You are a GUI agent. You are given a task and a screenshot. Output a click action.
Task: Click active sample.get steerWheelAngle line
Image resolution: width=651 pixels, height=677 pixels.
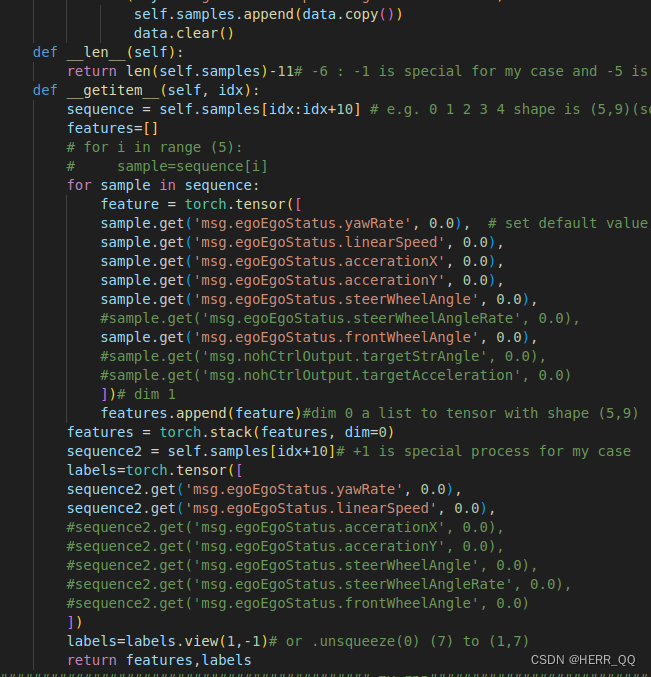[319, 299]
